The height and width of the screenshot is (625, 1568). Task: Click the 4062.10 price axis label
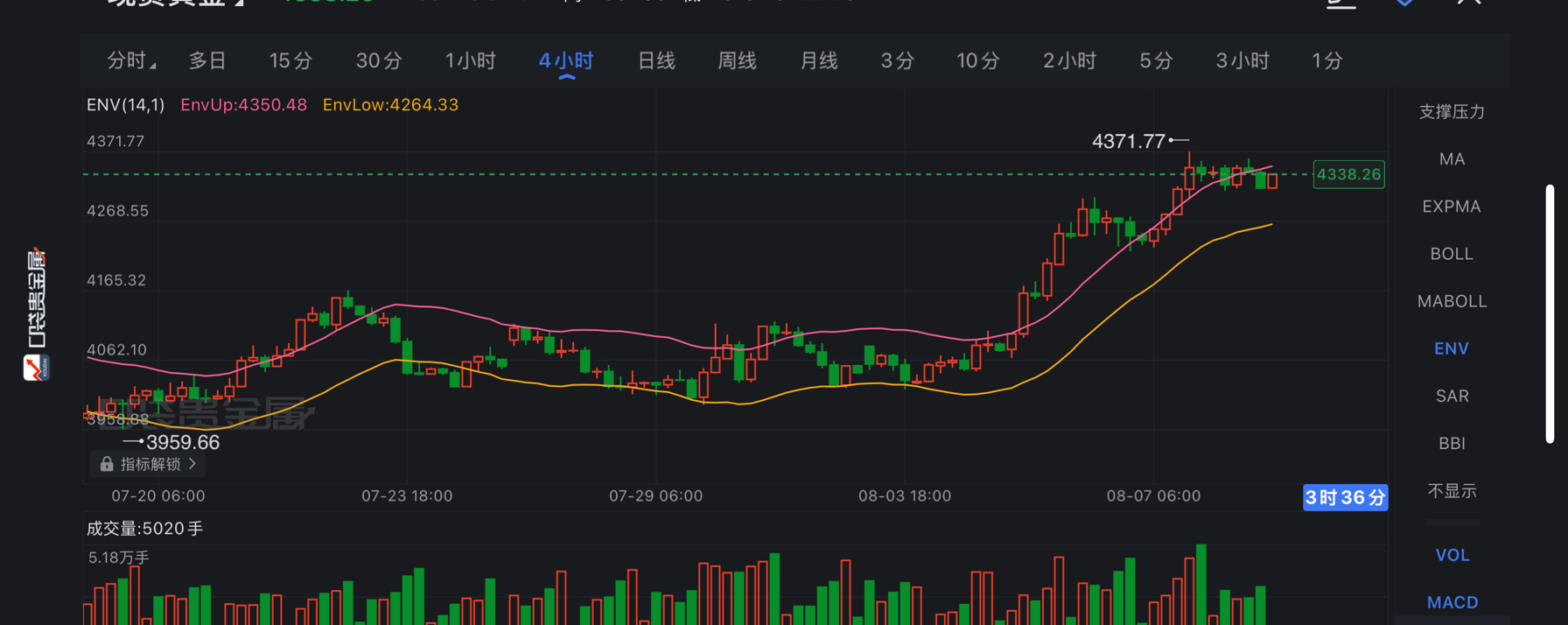click(x=116, y=350)
